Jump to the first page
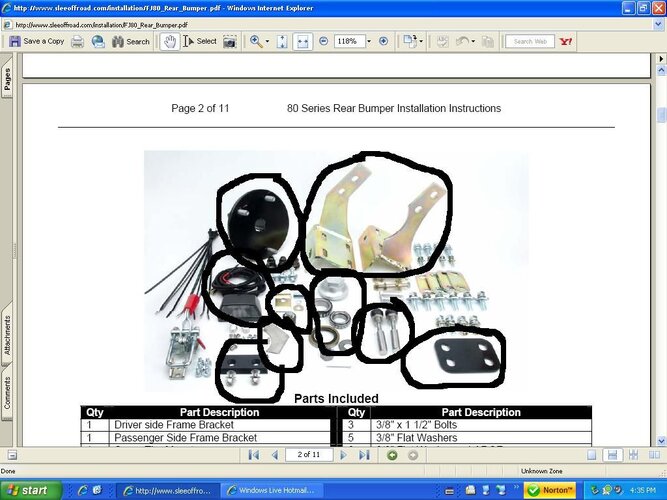The height and width of the screenshot is (500, 667). point(254,455)
